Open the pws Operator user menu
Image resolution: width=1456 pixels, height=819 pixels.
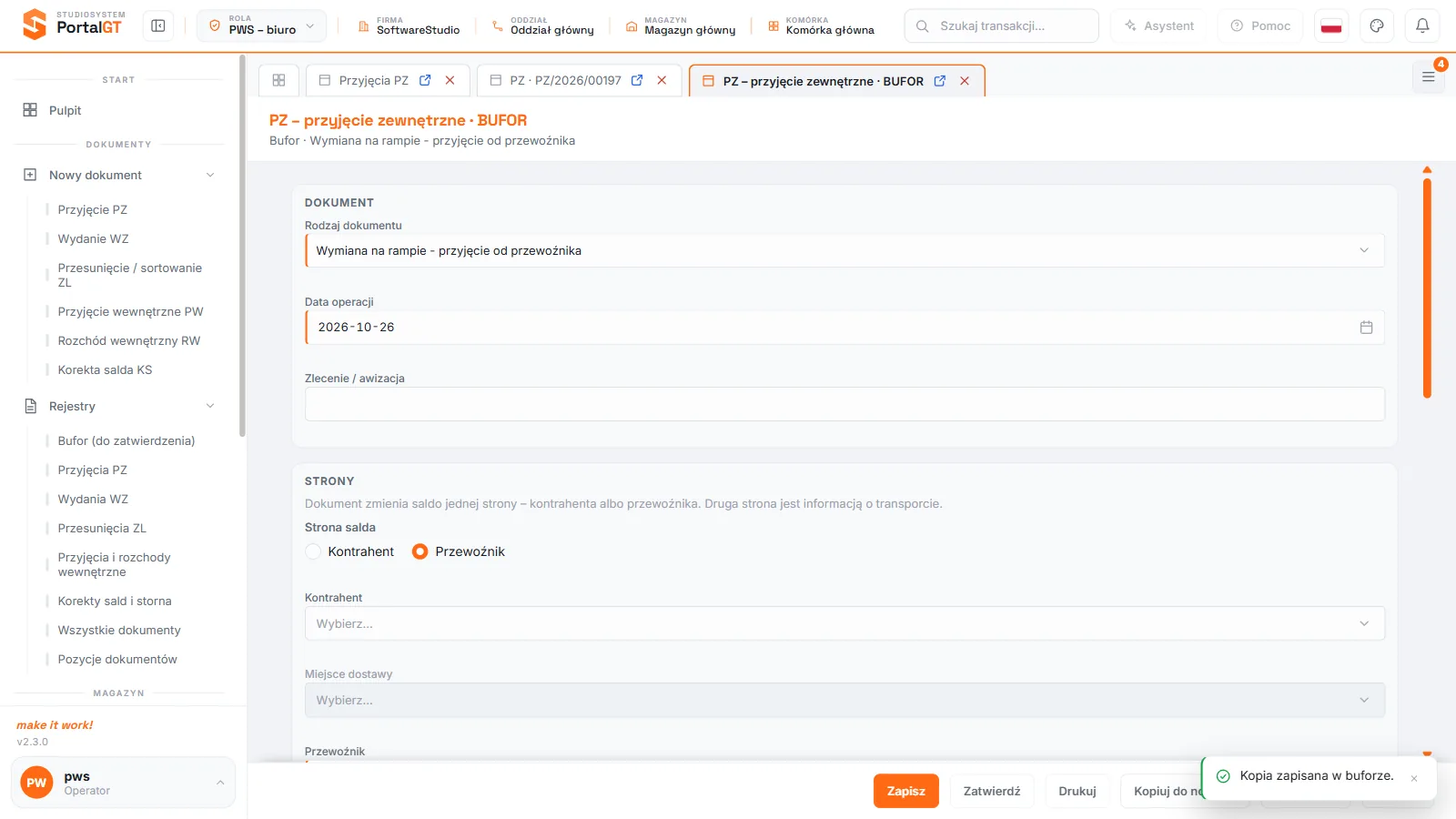123,783
